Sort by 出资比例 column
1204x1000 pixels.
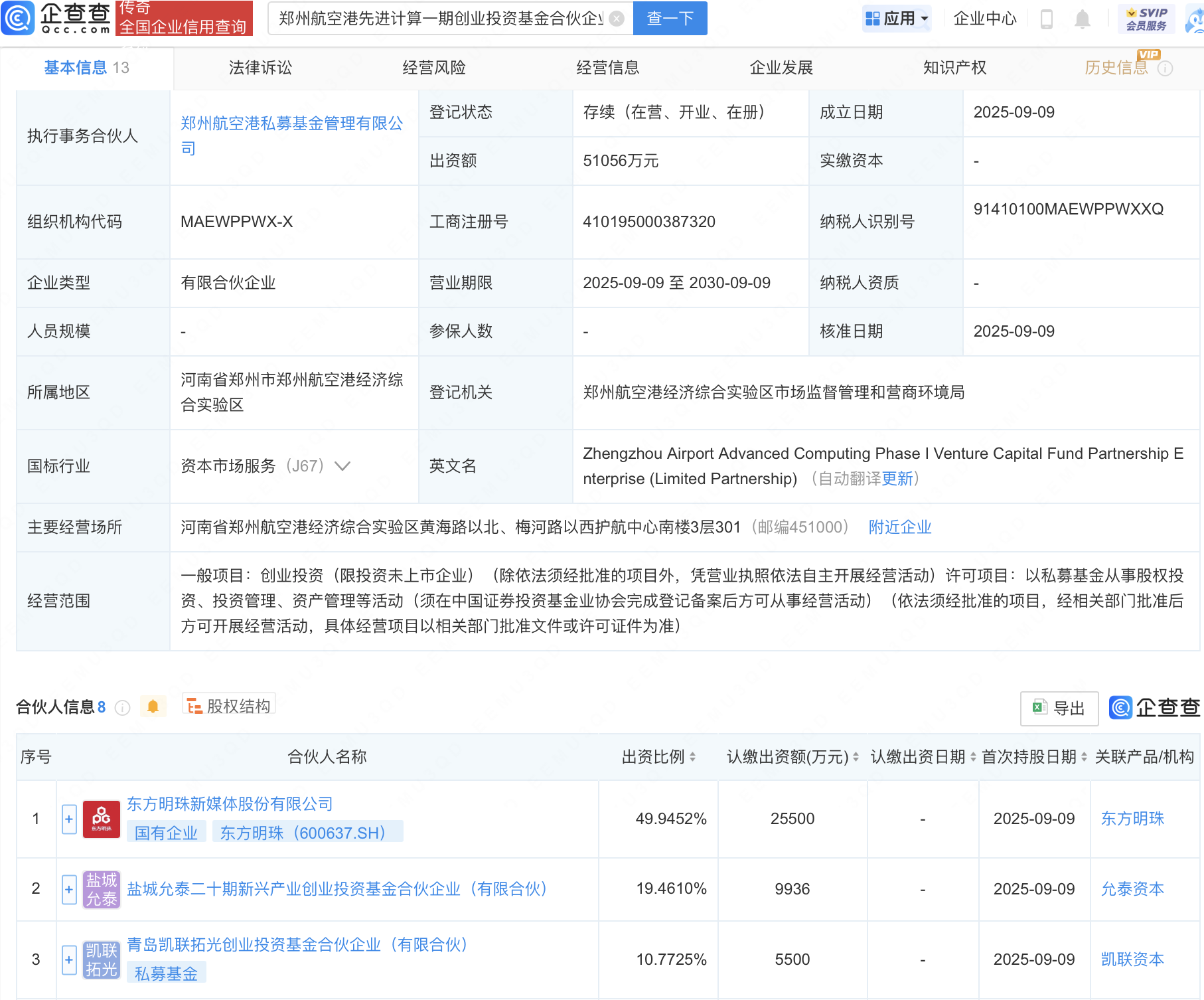click(x=692, y=757)
